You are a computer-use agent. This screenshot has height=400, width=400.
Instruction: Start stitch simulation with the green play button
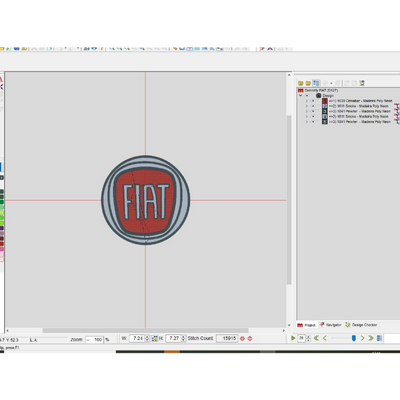[293, 338]
